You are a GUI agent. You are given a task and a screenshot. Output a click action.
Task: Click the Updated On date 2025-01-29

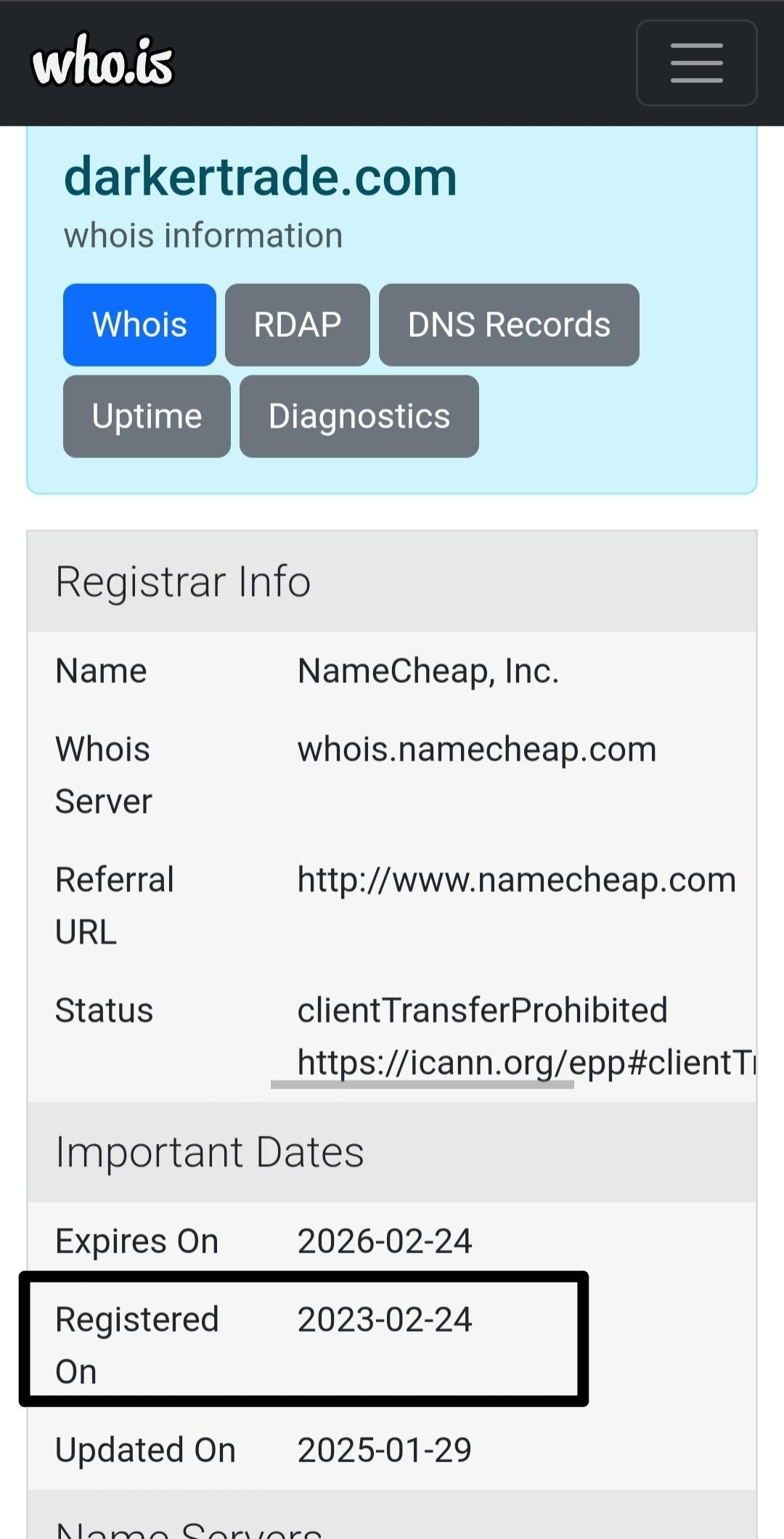[x=385, y=1450]
